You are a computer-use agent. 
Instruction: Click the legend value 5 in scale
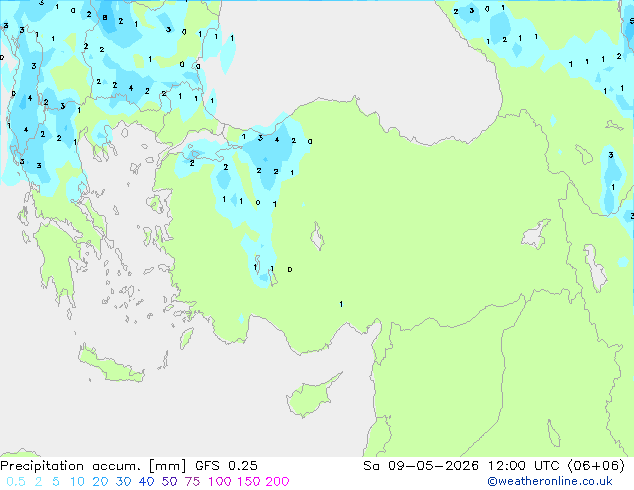point(56,482)
